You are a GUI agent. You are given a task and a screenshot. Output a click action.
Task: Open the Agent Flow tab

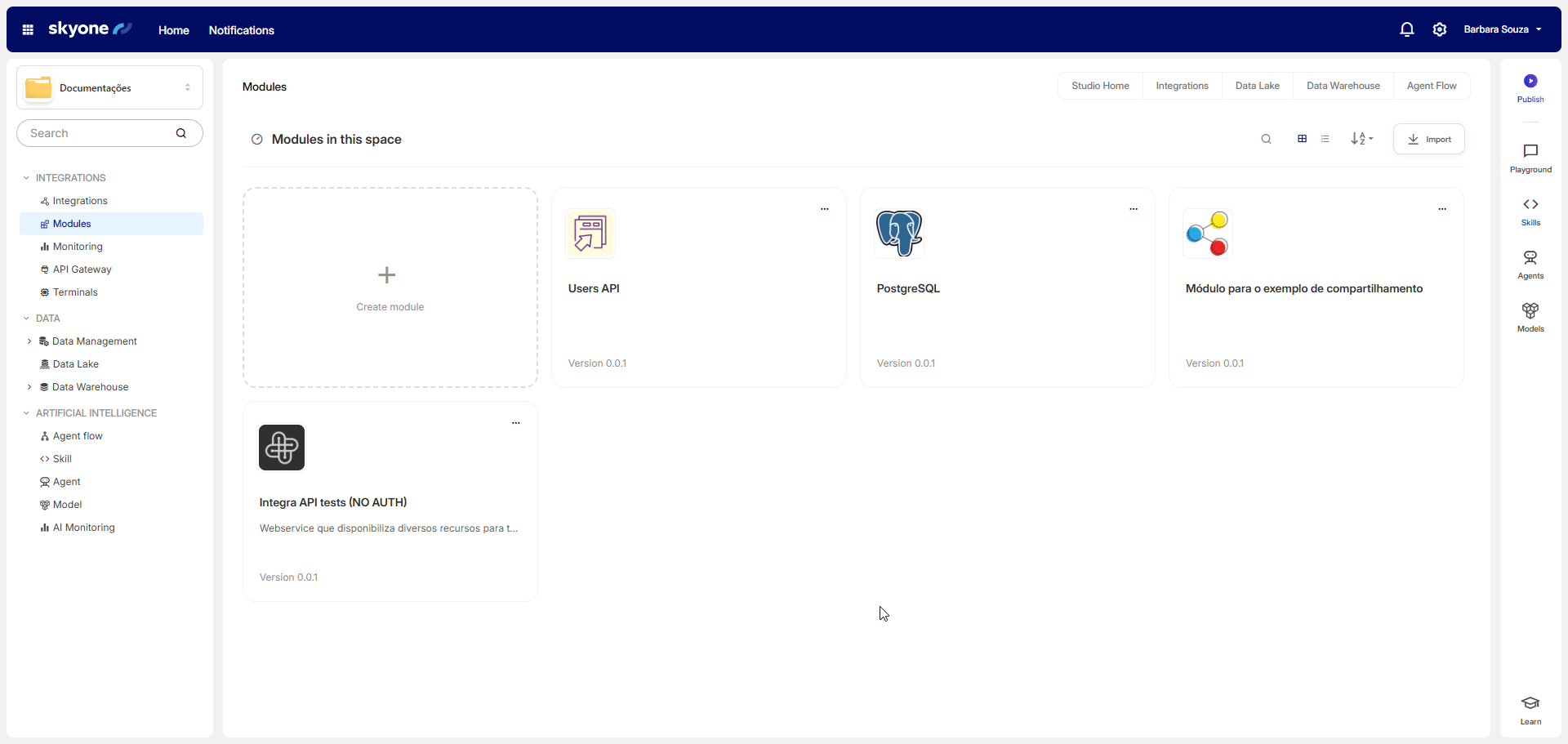pos(1431,86)
